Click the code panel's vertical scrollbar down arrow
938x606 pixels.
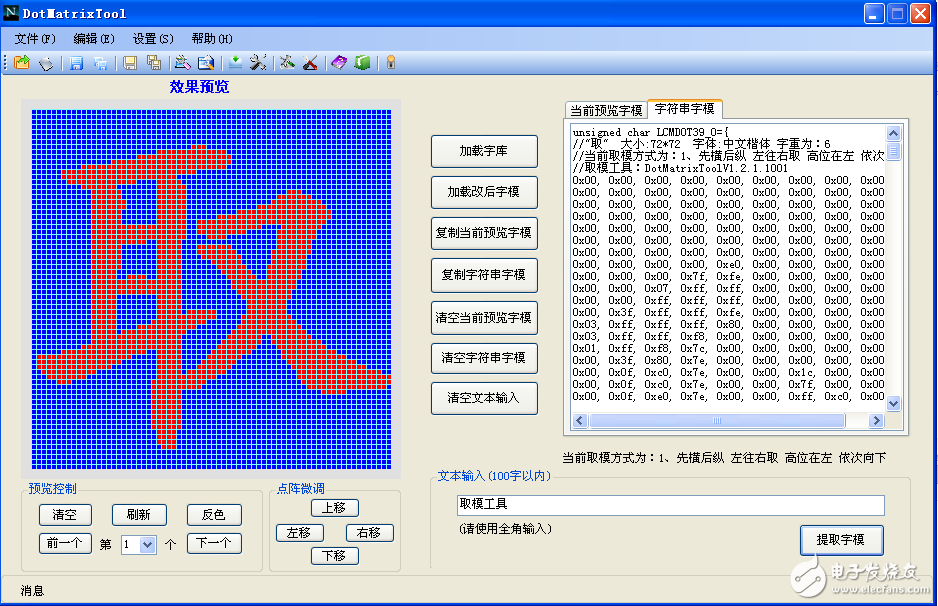tap(894, 403)
